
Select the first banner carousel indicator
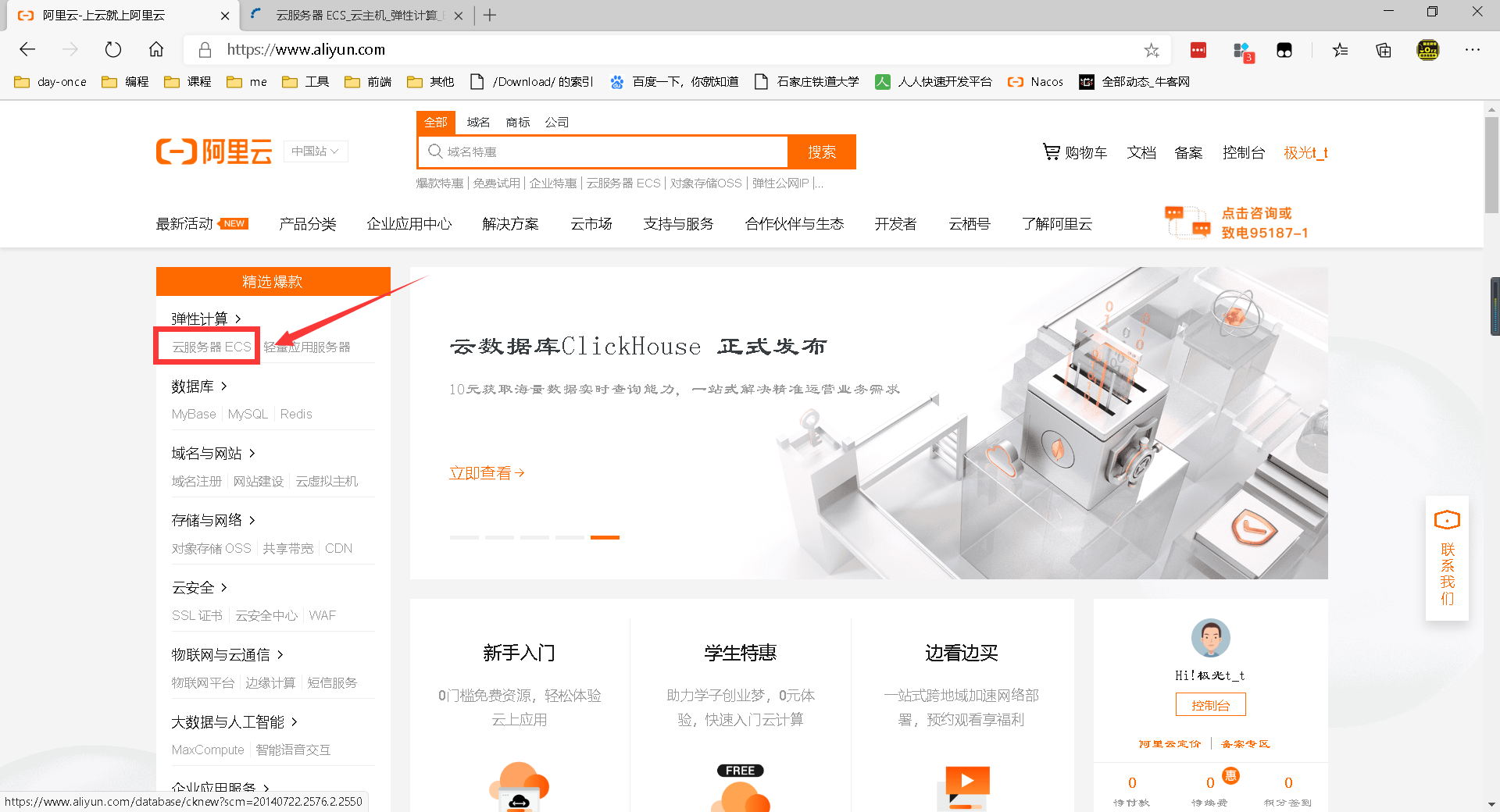464,537
